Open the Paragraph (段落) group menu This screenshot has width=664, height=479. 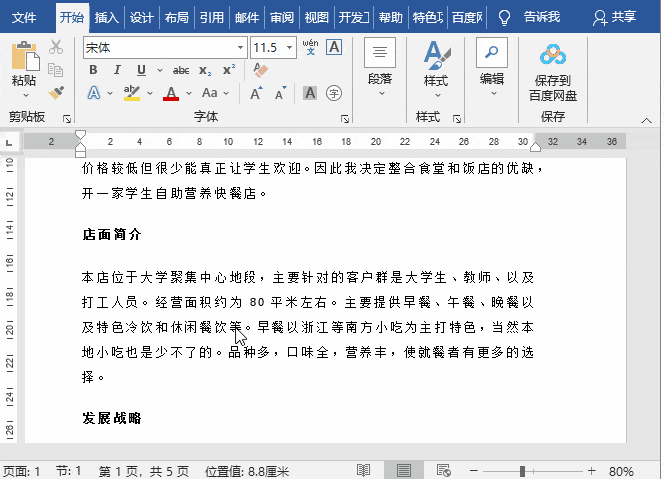click(380, 67)
